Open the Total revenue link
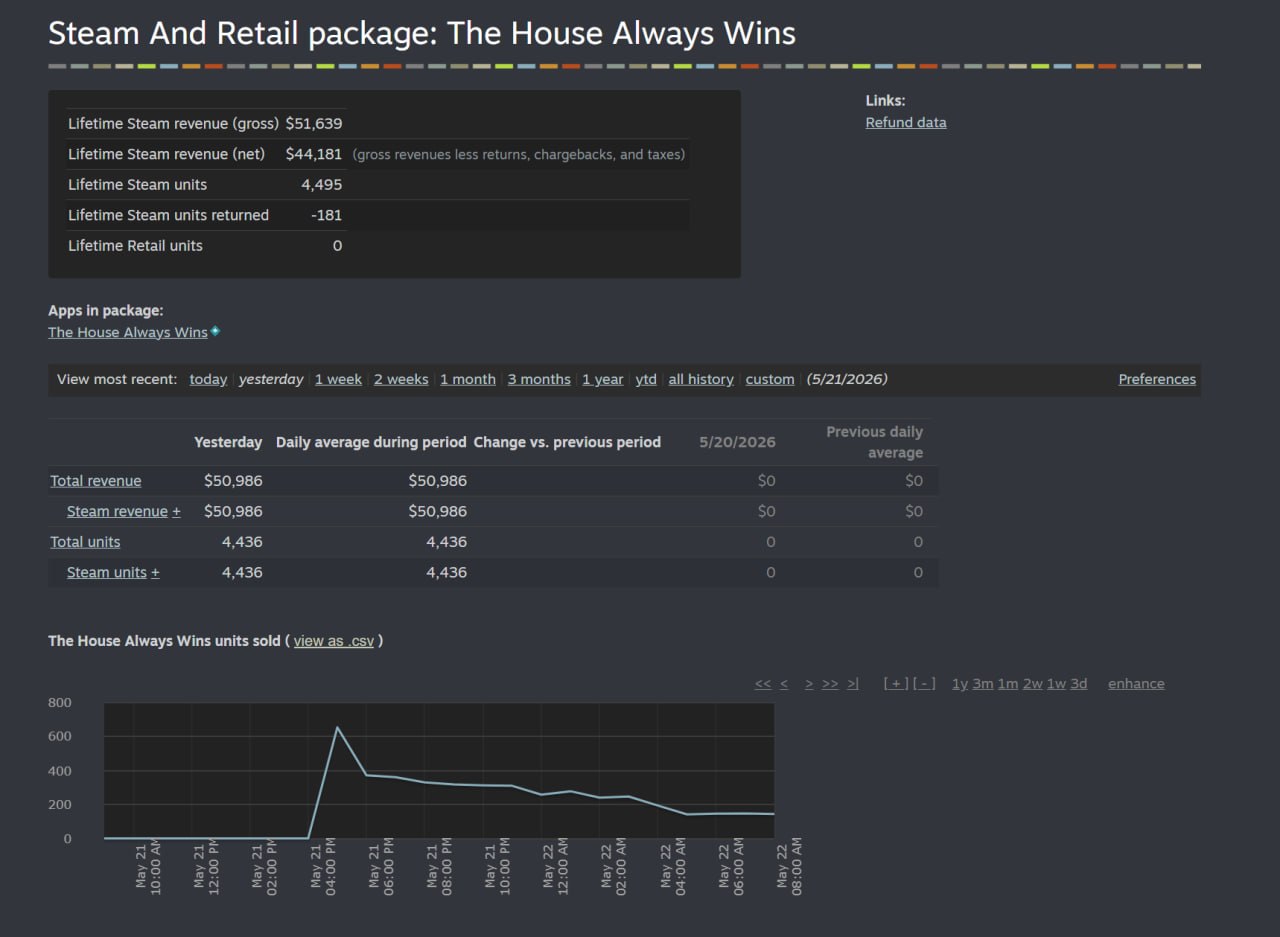Viewport: 1280px width, 937px height. click(x=96, y=481)
